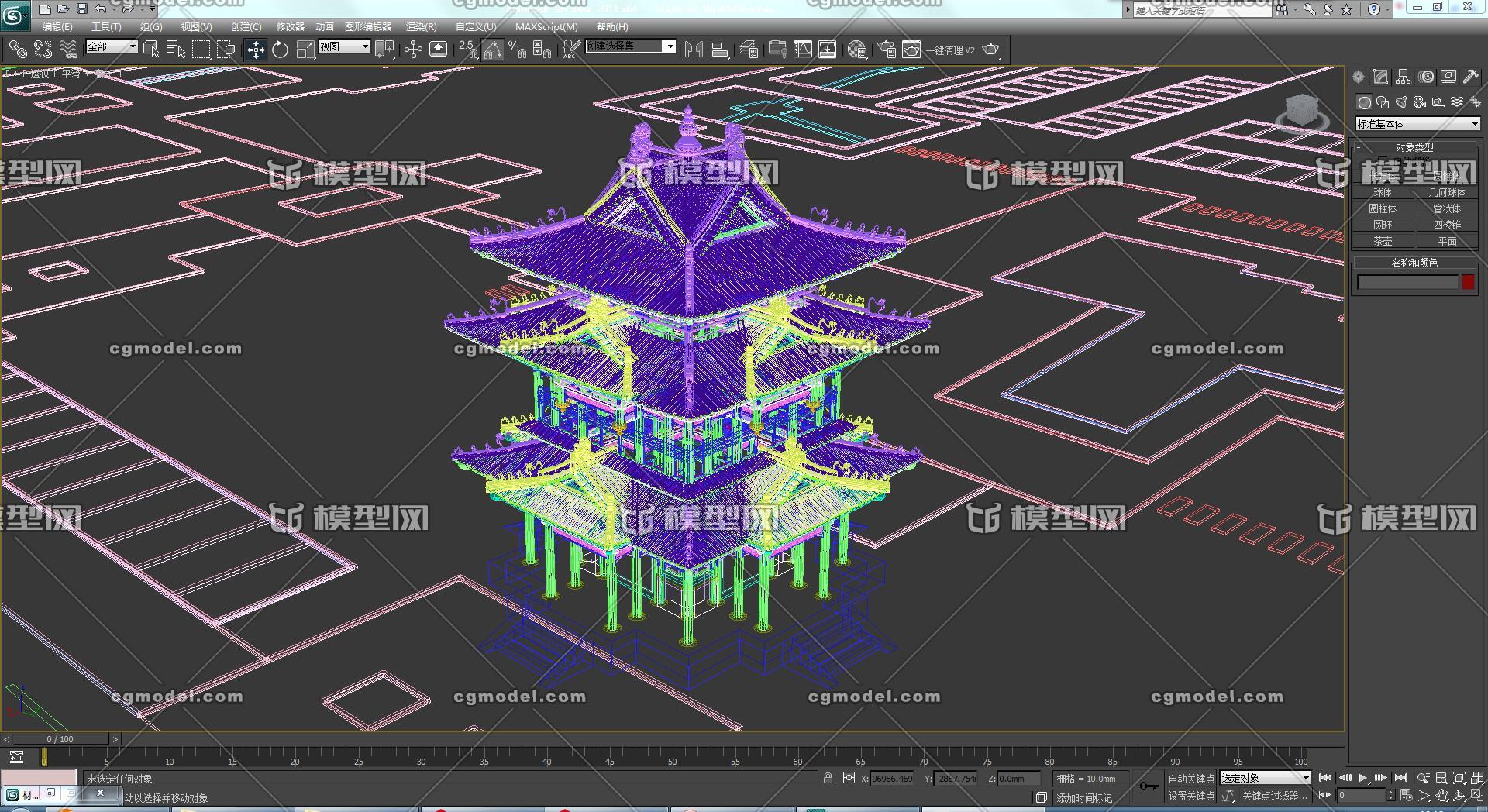Toggle the selection lock padlock icon
The width and height of the screenshot is (1488, 812).
coord(828,778)
